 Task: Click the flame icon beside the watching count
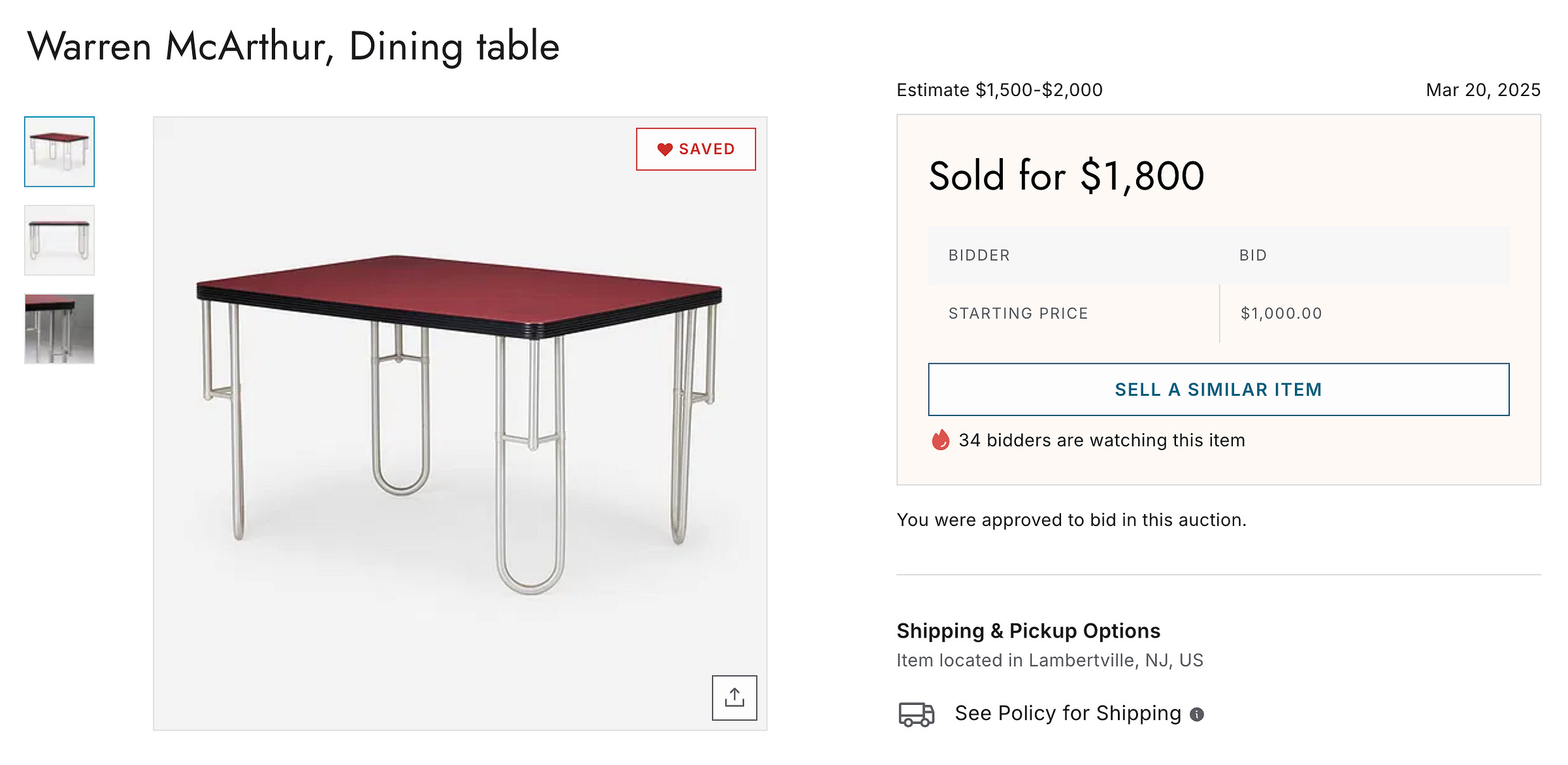940,440
